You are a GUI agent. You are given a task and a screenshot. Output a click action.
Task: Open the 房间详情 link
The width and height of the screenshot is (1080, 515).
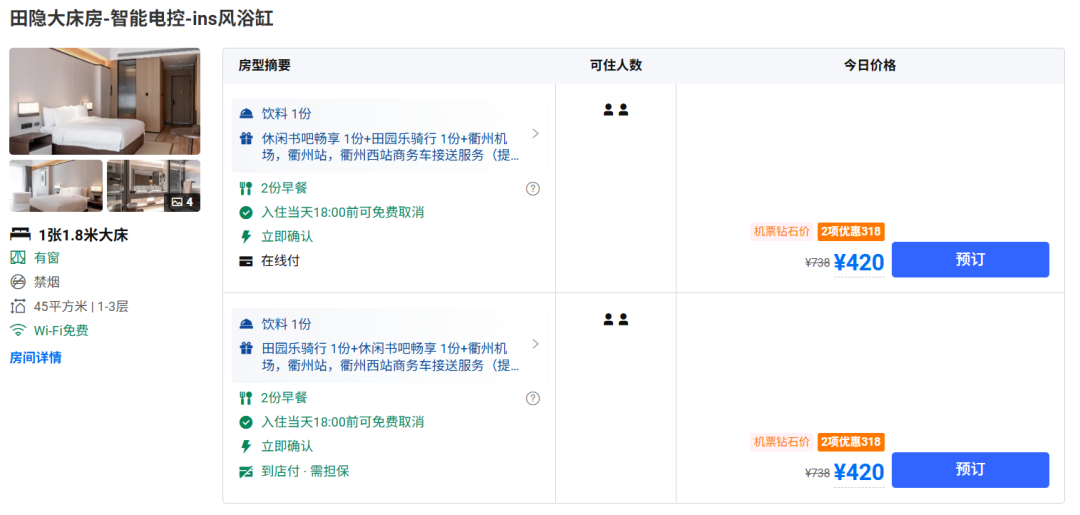coord(35,357)
